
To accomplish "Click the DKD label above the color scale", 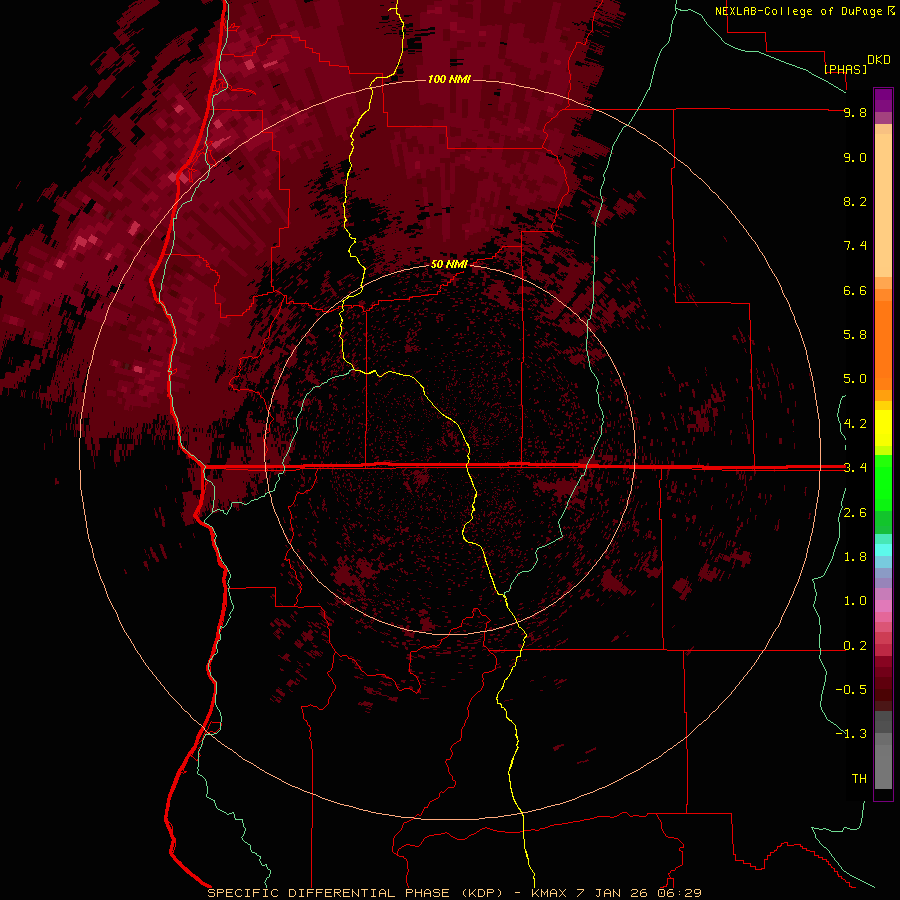I will pyautogui.click(x=879, y=60).
